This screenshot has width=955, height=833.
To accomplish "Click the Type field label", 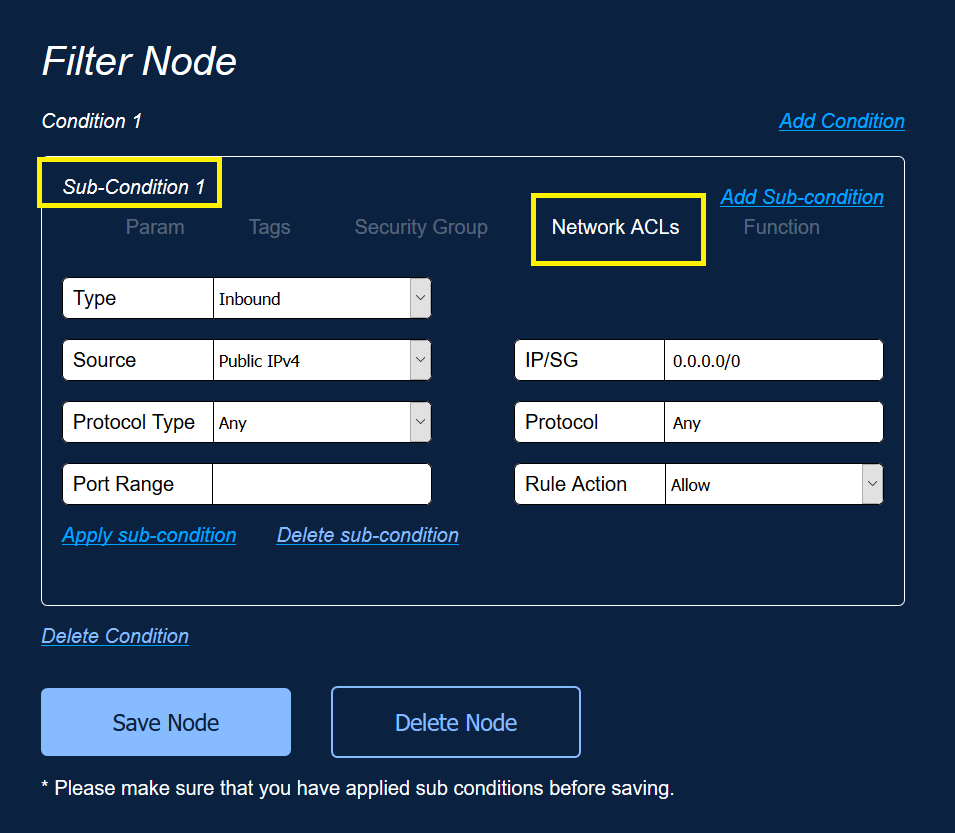I will point(94,298).
